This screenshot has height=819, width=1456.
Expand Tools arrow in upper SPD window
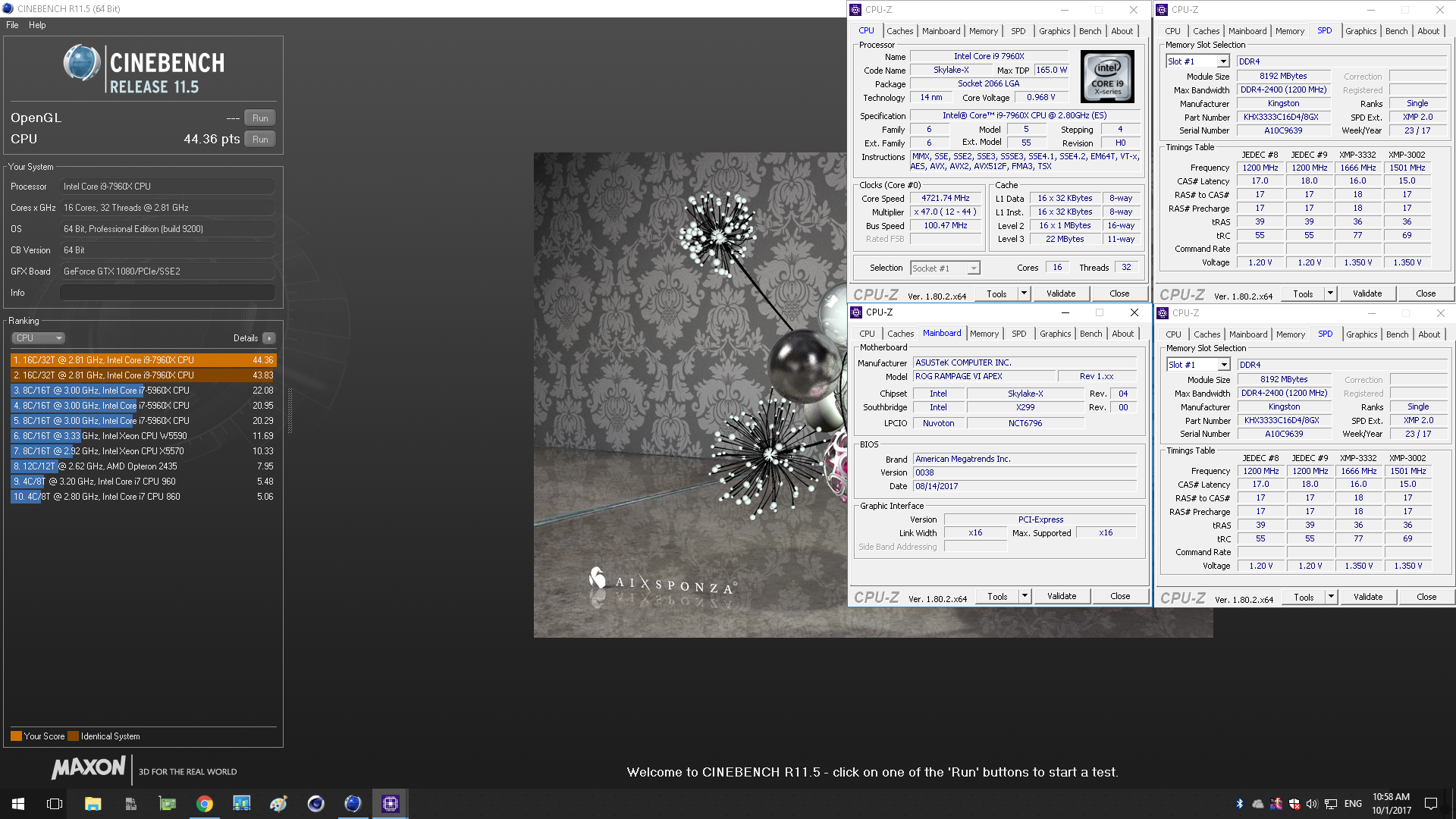tap(1330, 293)
